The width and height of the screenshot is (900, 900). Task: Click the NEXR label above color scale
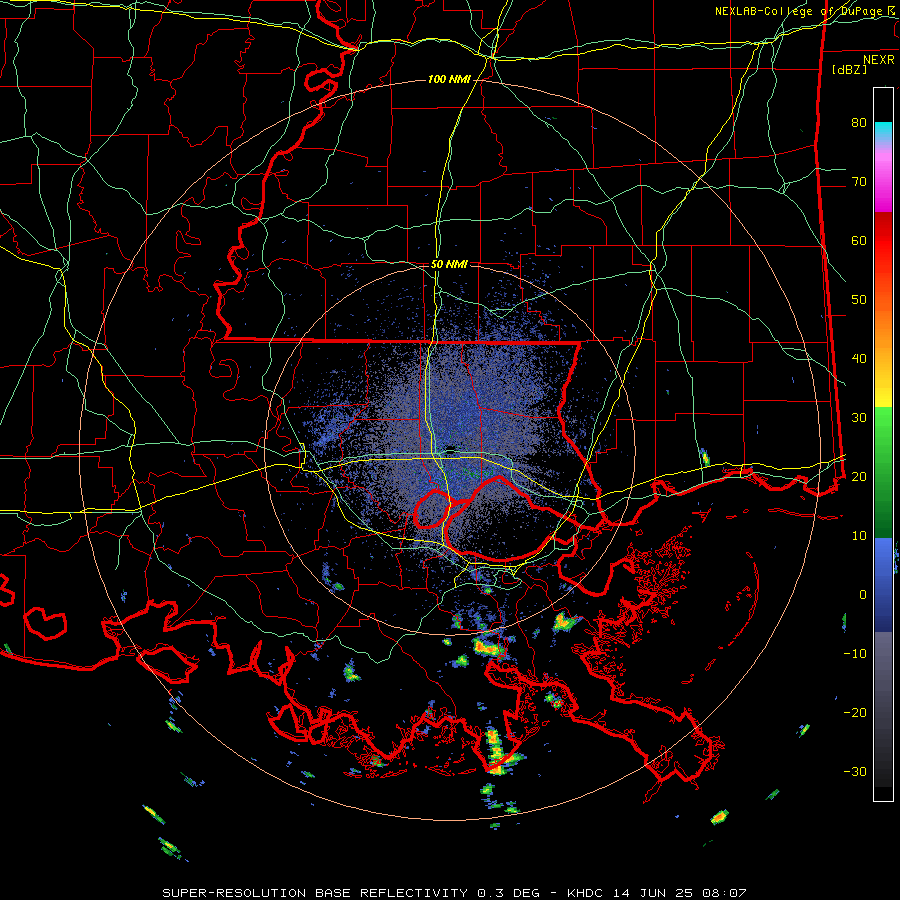pos(879,60)
